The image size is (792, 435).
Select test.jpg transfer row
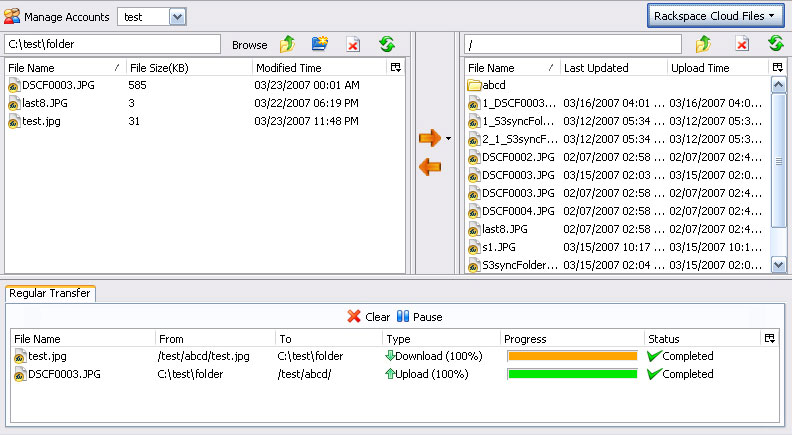pos(394,356)
